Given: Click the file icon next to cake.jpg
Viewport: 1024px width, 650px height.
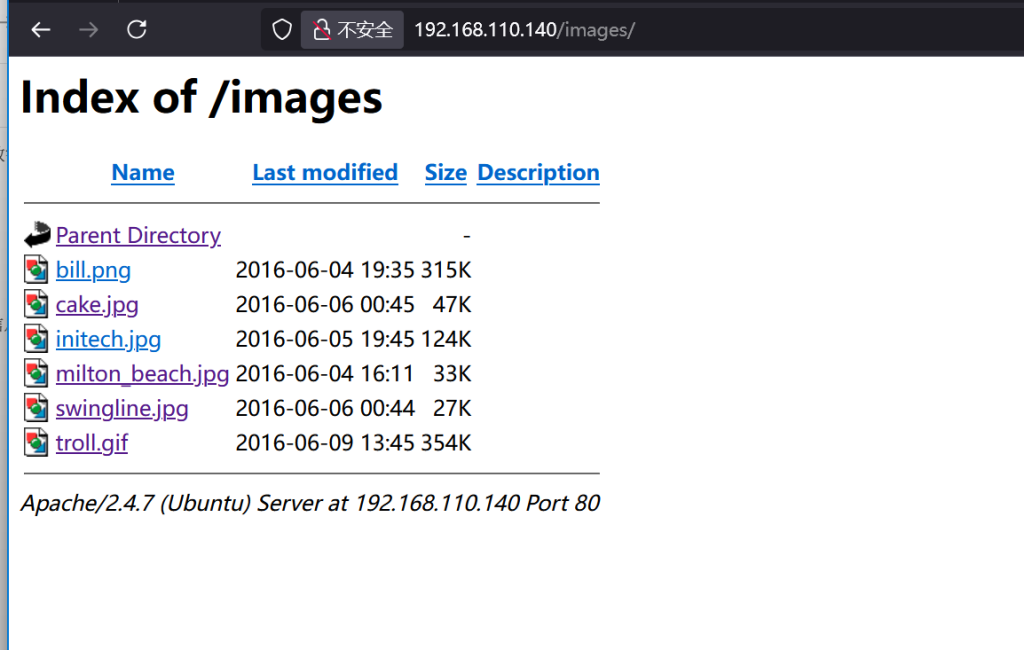Looking at the screenshot, I should [x=37, y=305].
